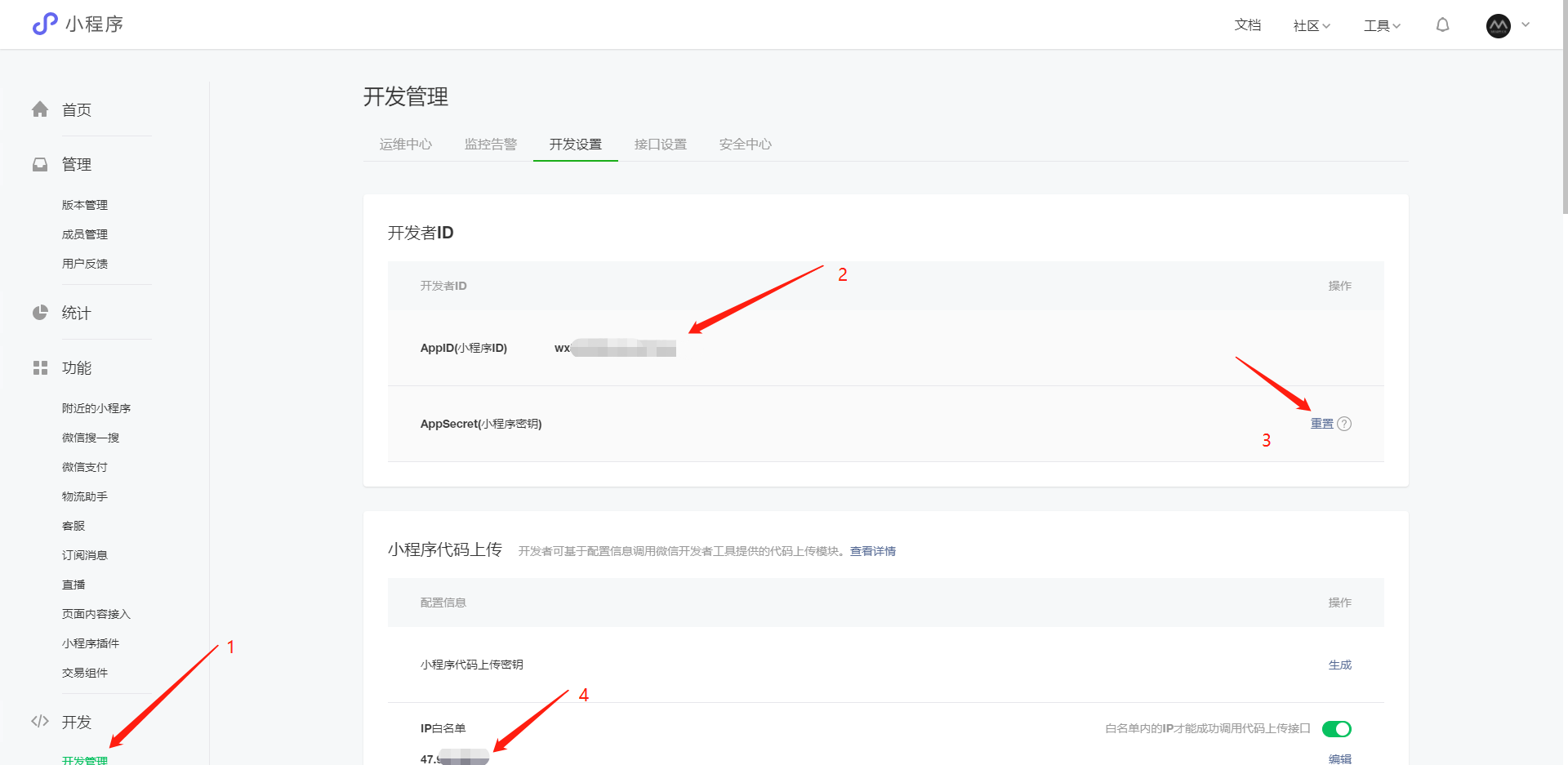The height and width of the screenshot is (765, 1568).
Task: Switch to the 安全中心 tab
Action: tap(746, 145)
